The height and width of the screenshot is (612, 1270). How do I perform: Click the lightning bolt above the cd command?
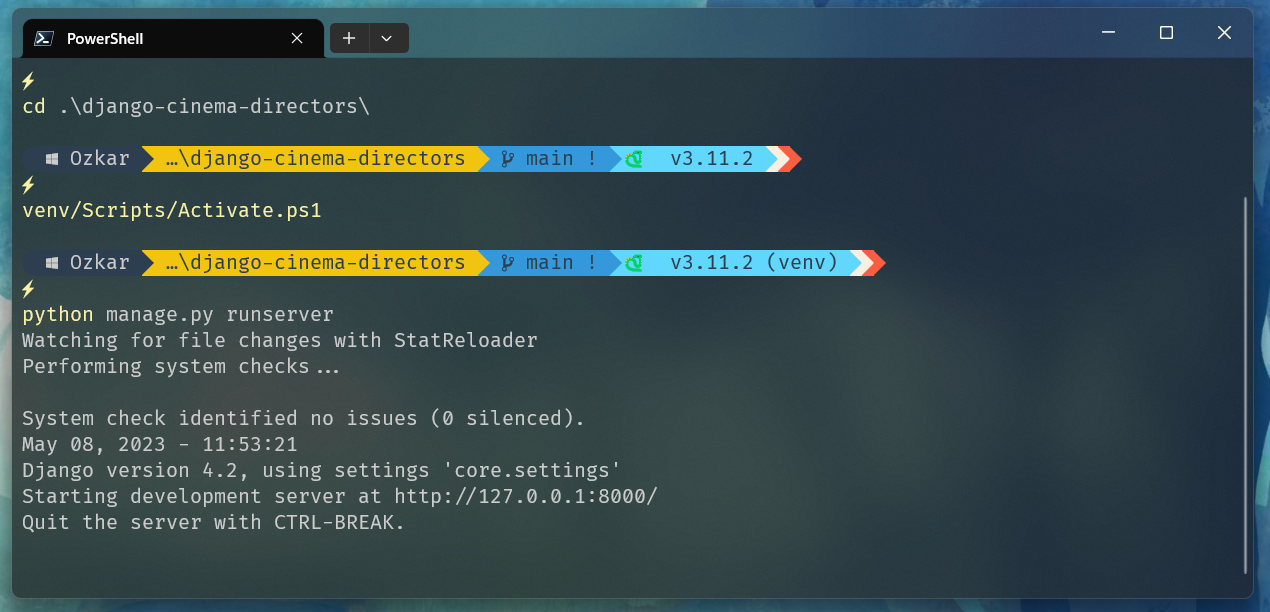(x=28, y=80)
